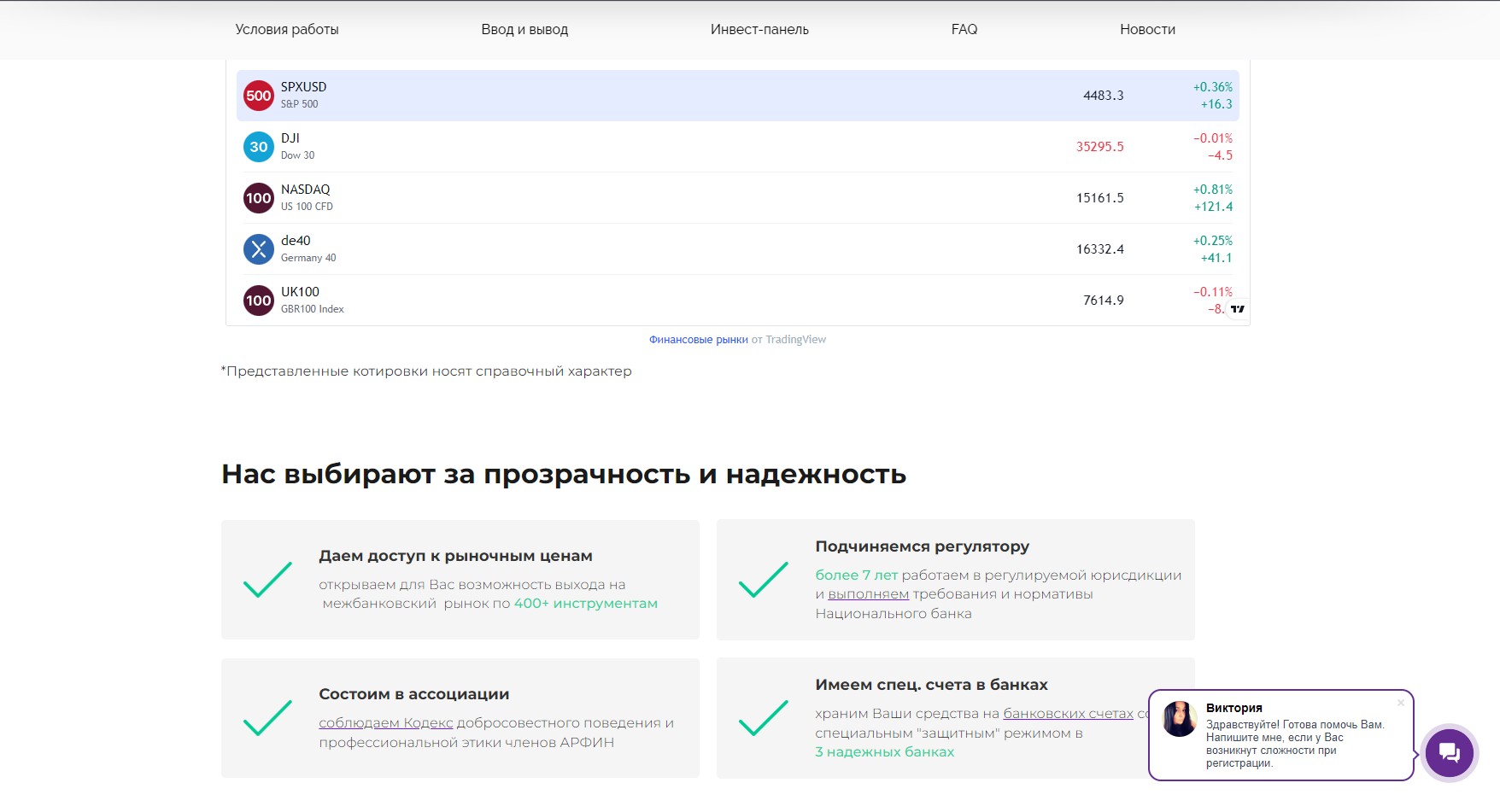Click the +0.25% change value
The image size is (1500, 812).
click(x=1213, y=241)
